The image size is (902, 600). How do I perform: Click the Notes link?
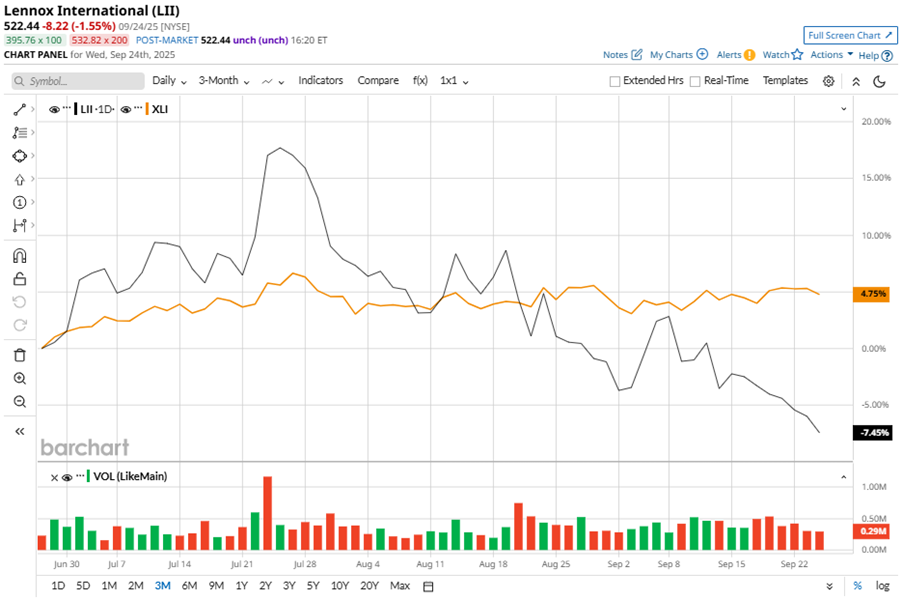coord(615,55)
